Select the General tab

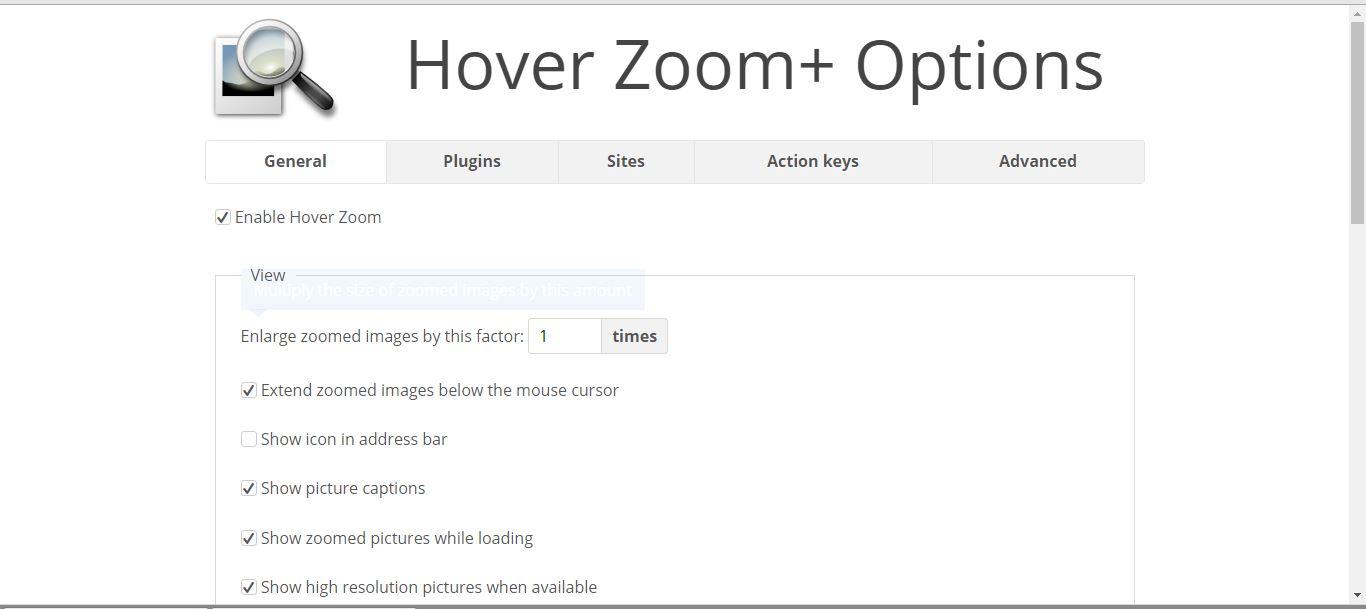pyautogui.click(x=295, y=161)
